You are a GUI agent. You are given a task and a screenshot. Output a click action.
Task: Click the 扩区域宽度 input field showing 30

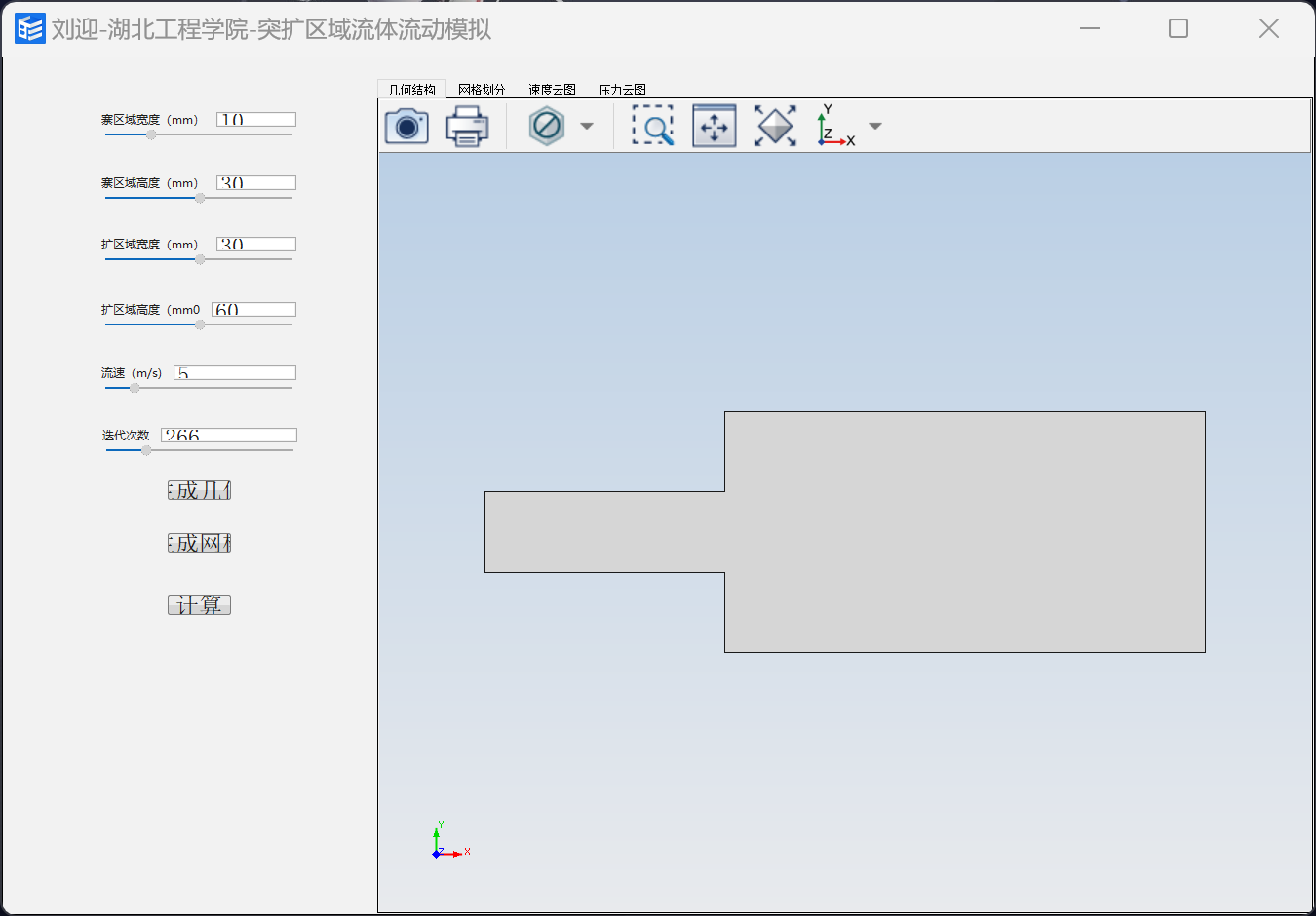coord(256,244)
